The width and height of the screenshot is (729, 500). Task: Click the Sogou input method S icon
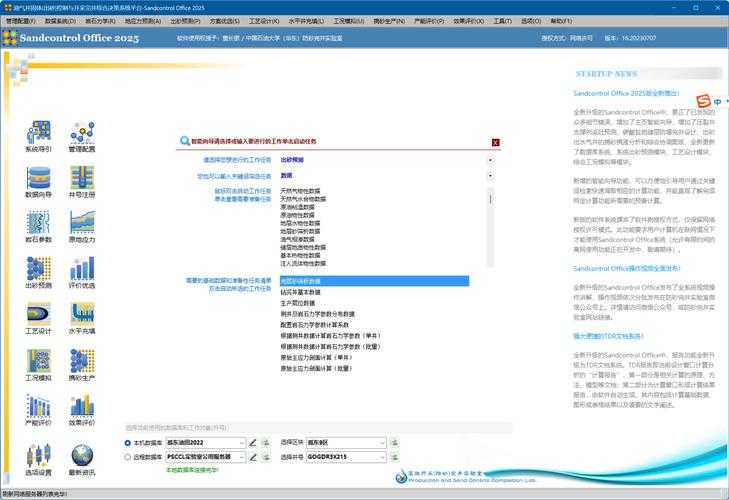pos(703,101)
